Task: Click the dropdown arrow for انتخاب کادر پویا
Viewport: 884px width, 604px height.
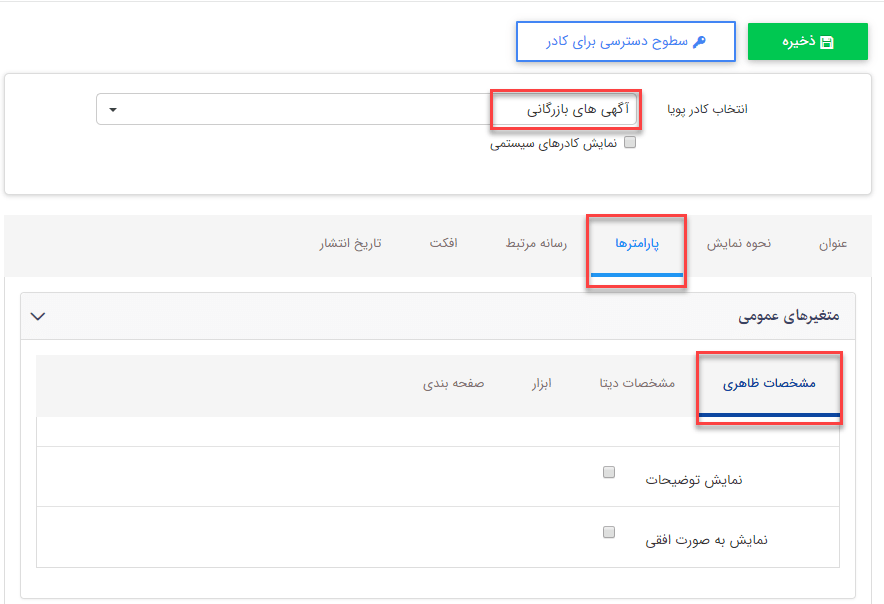Action: point(114,109)
